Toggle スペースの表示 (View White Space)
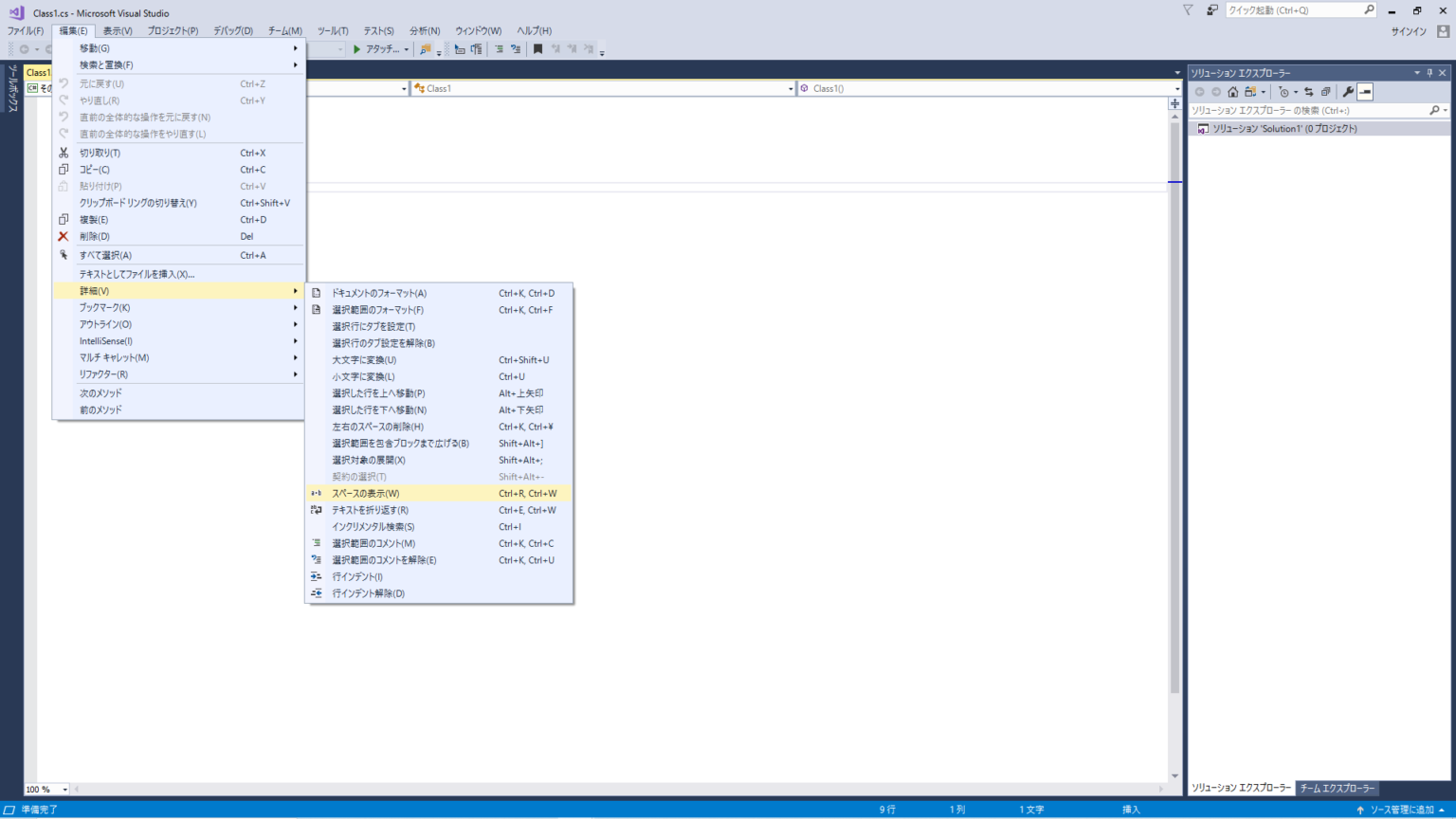Image resolution: width=1456 pixels, height=819 pixels. point(366,493)
